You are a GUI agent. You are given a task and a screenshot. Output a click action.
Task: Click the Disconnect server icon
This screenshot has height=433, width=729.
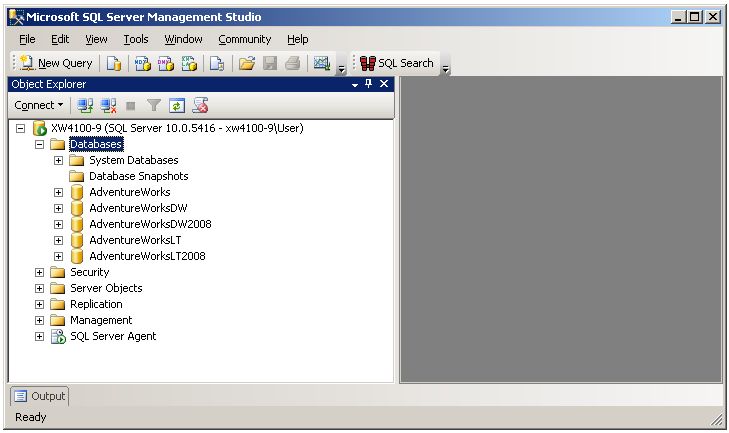coord(109,106)
